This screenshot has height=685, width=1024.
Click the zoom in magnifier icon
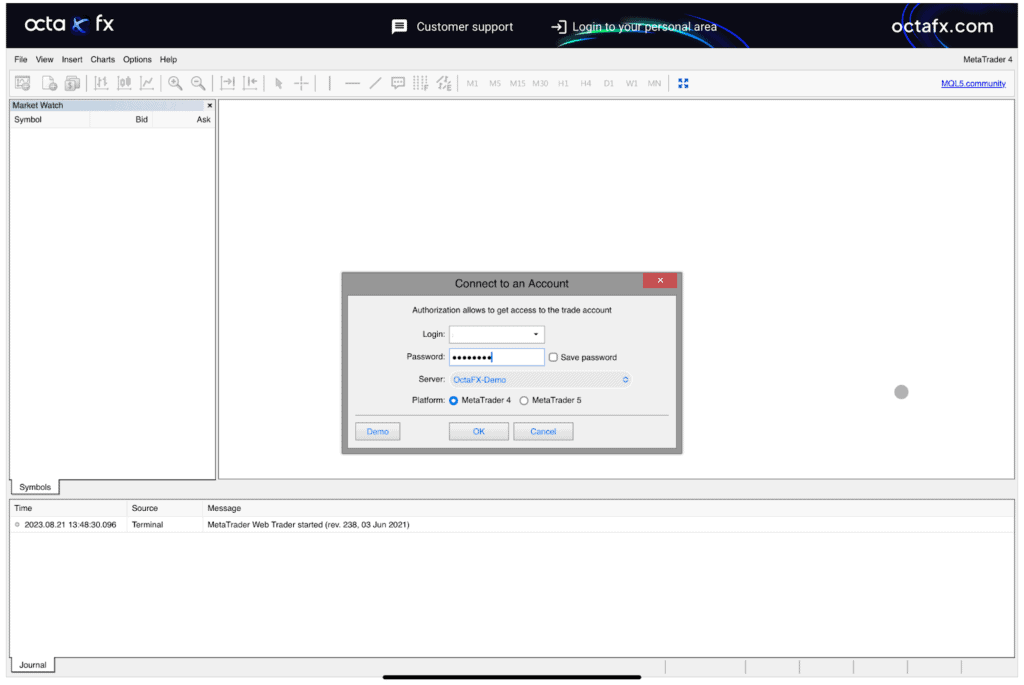[x=175, y=83]
